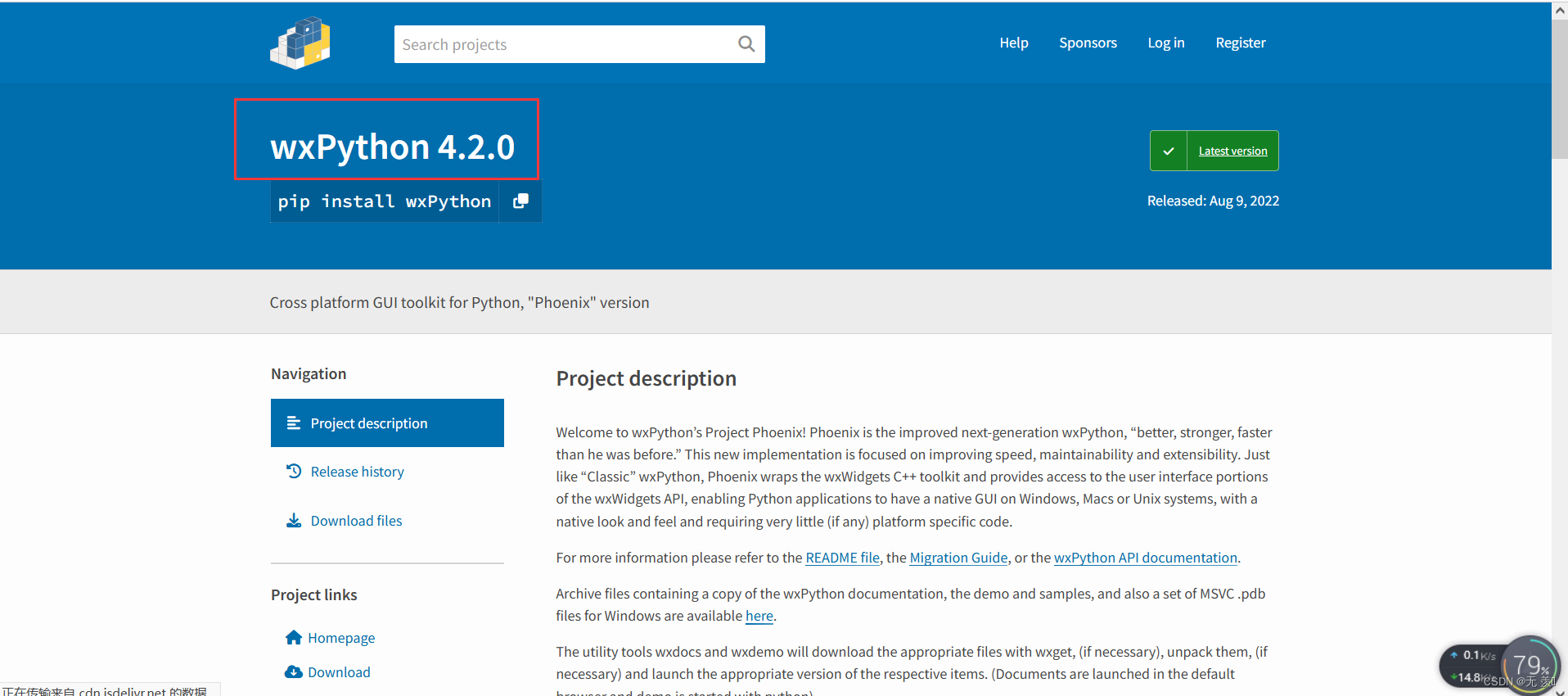
Task: Copy the pip install command icon
Action: 520,201
